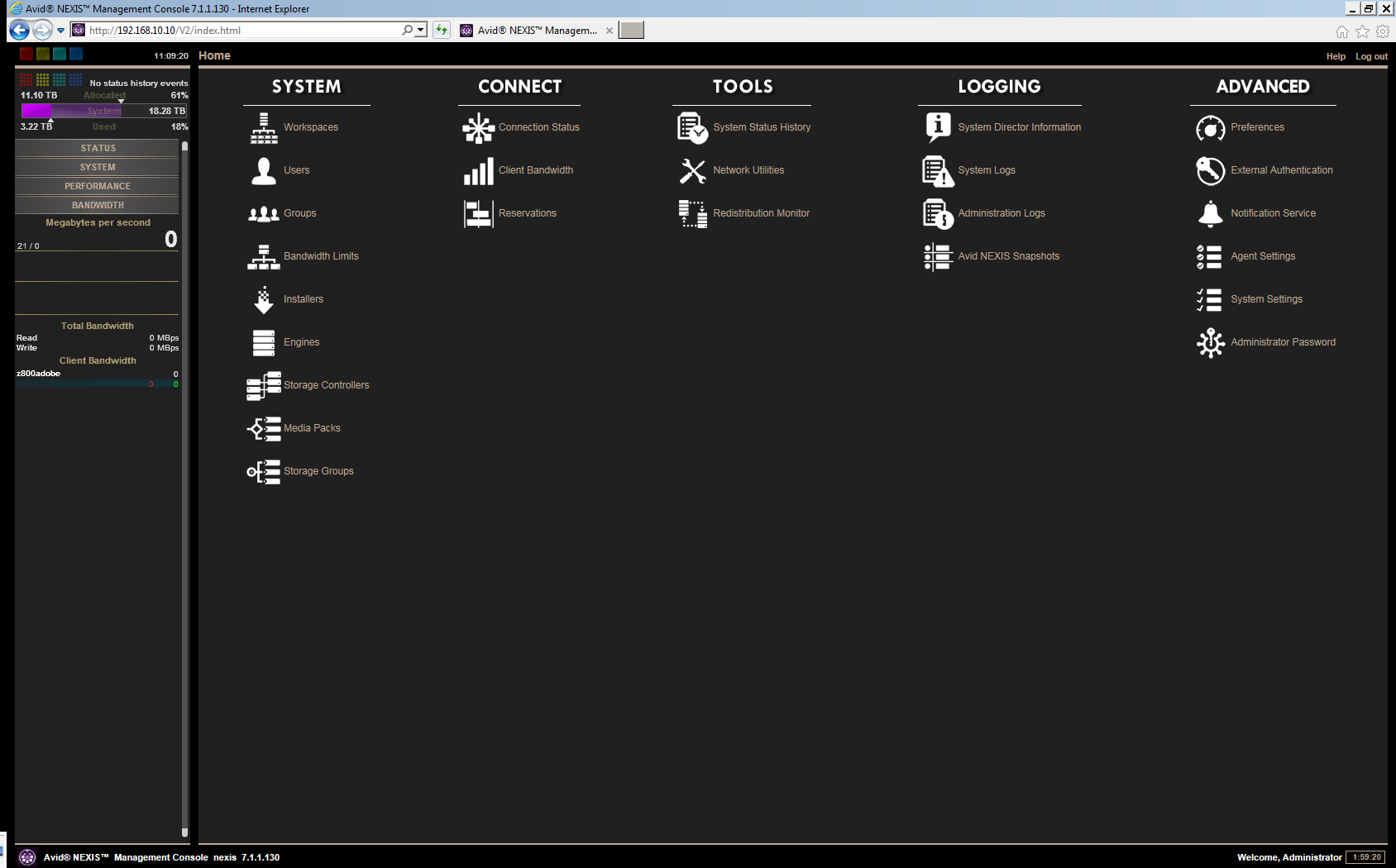The width and height of the screenshot is (1396, 868).
Task: Open the External Authentication key icon
Action: [x=1211, y=170]
